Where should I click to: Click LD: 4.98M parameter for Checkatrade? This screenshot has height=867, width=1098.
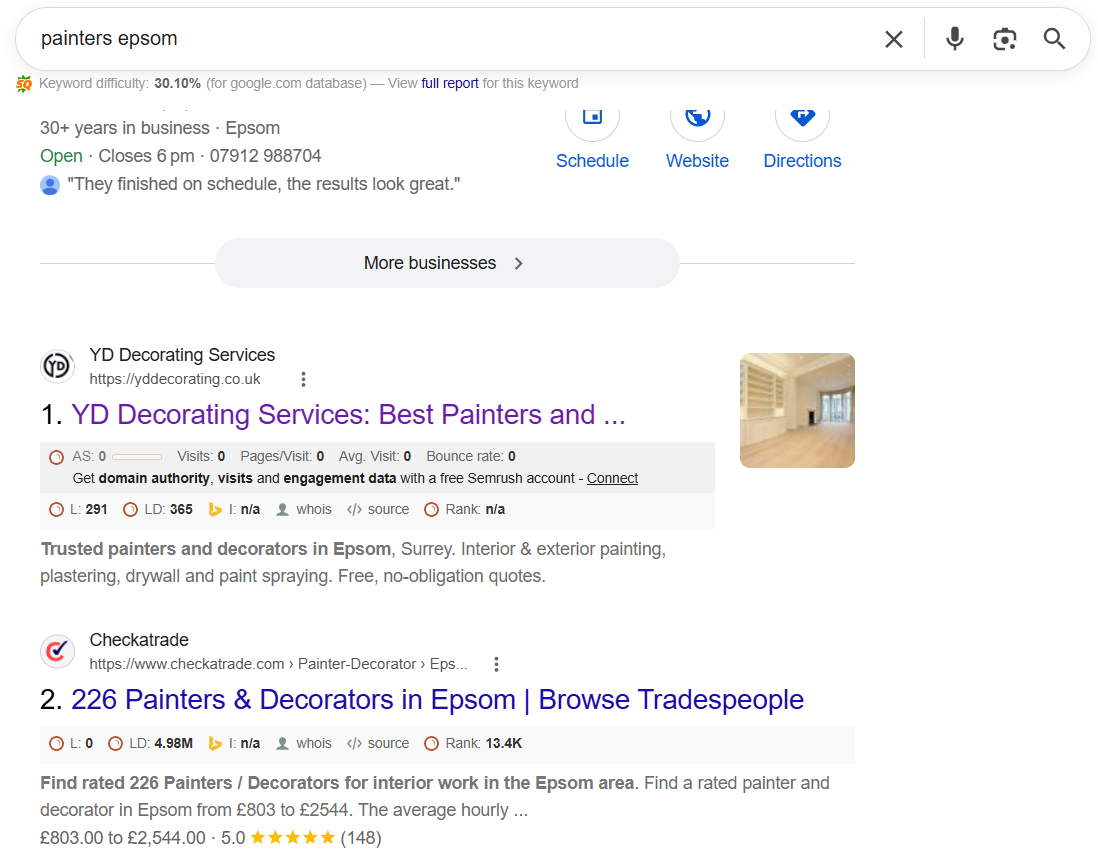(151, 744)
